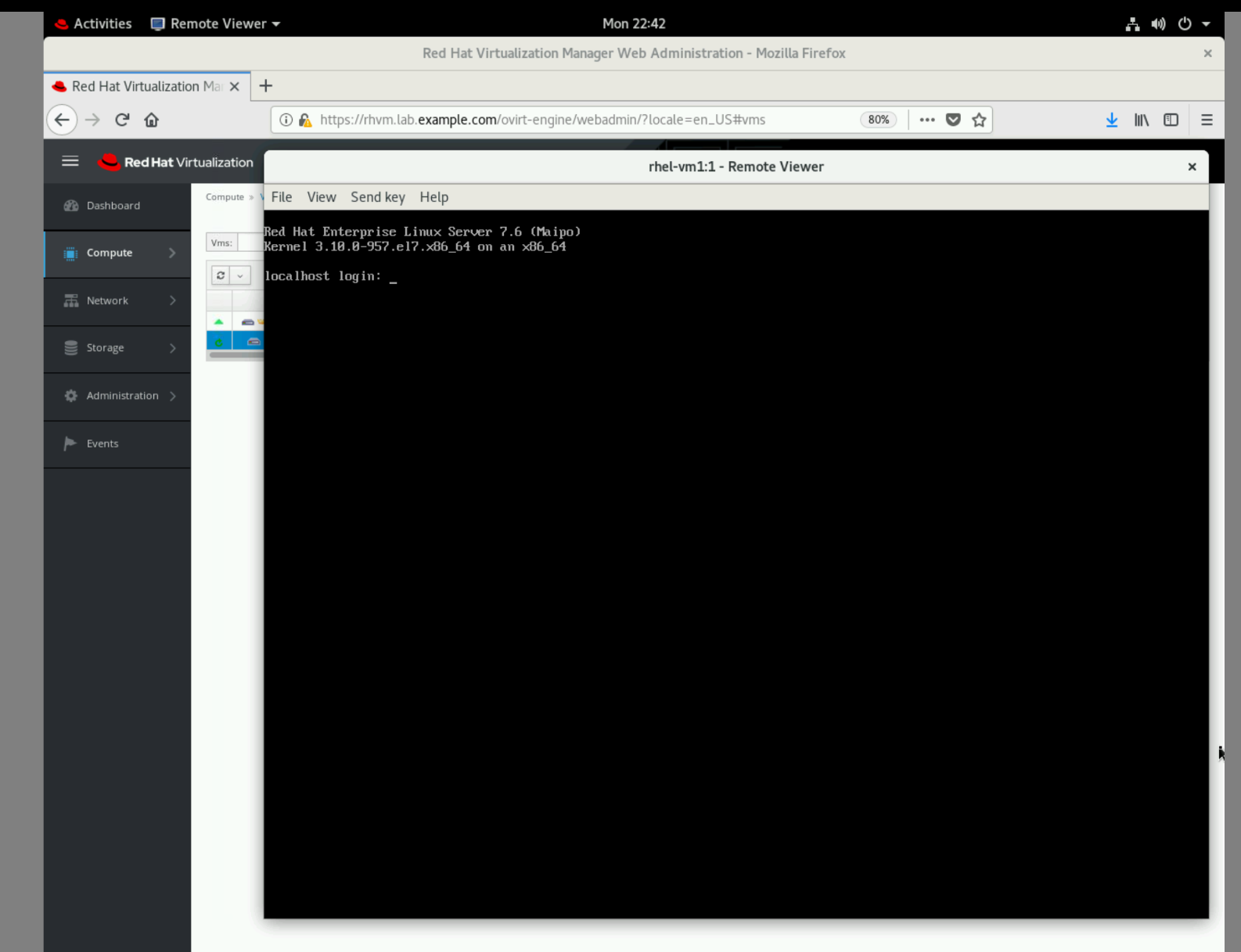This screenshot has height=952, width=1241.
Task: Close the rhel-vm1:1 Remote Viewer window
Action: (1192, 167)
